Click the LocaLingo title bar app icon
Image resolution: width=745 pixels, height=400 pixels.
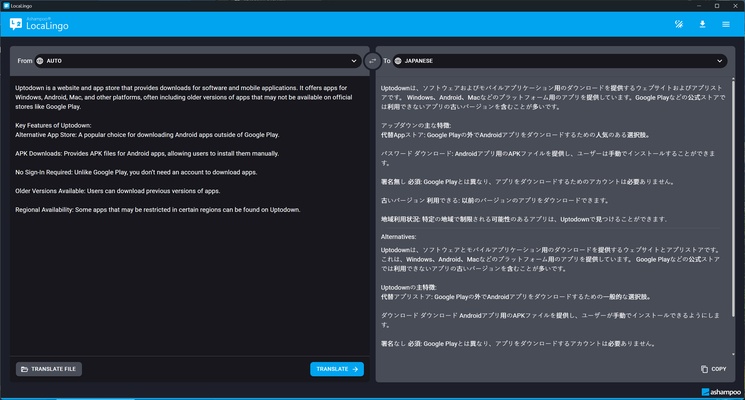[7, 5]
